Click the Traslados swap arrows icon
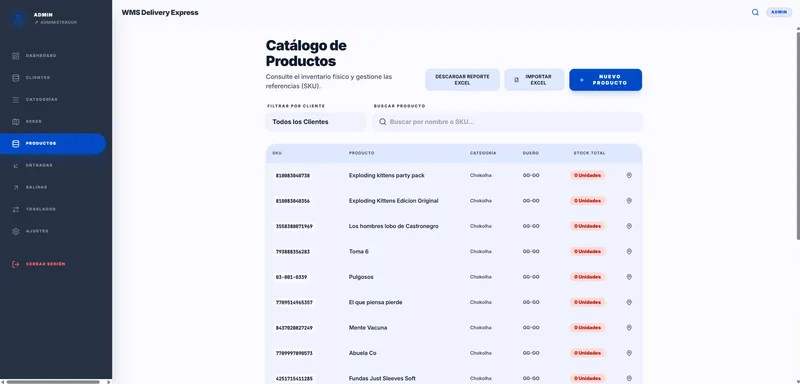The image size is (800, 384). point(15,209)
